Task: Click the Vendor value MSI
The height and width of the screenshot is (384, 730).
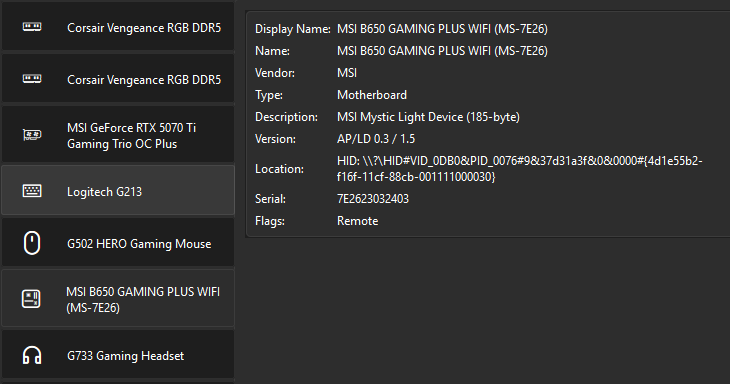Action: pos(347,73)
